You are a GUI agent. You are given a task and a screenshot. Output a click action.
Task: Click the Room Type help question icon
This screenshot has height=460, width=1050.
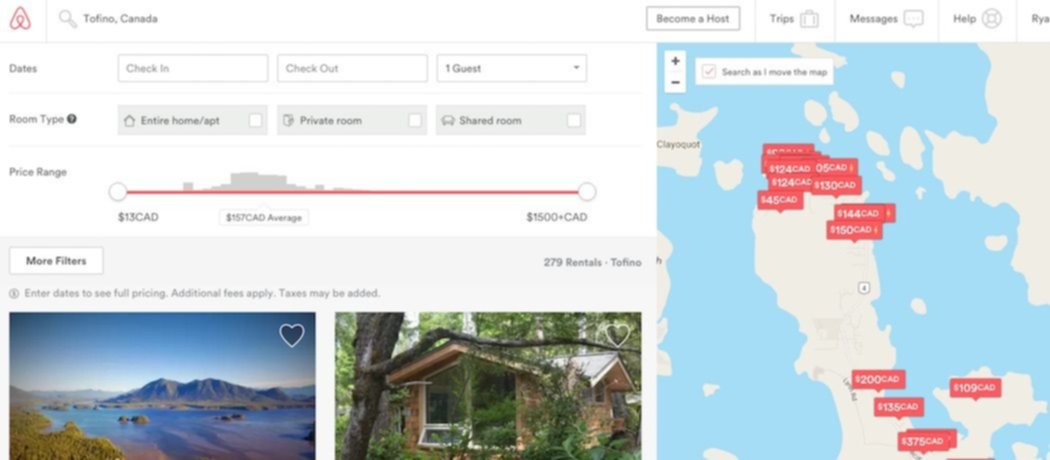[72, 119]
